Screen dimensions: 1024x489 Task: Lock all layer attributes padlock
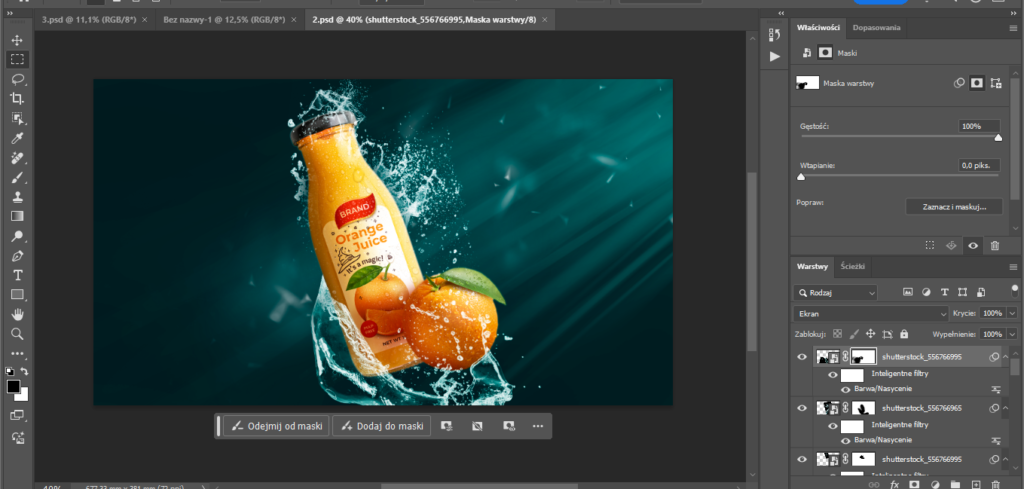click(x=904, y=334)
